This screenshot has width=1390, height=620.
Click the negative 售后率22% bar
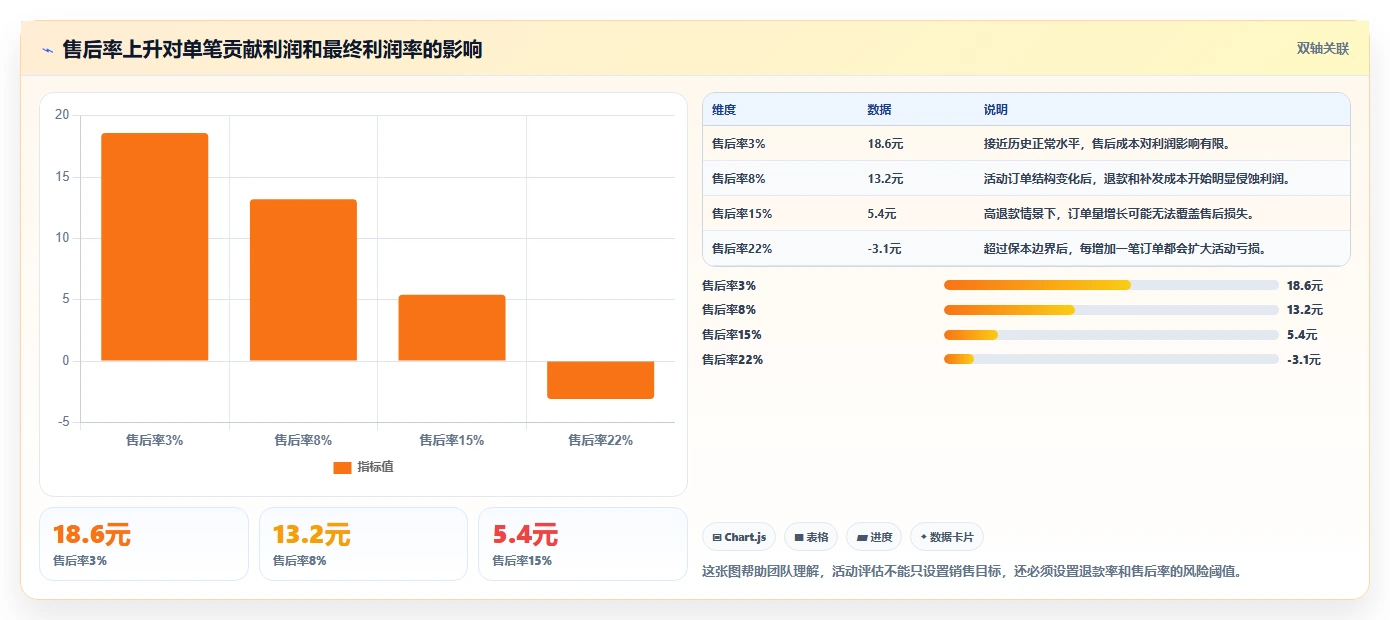(600, 380)
